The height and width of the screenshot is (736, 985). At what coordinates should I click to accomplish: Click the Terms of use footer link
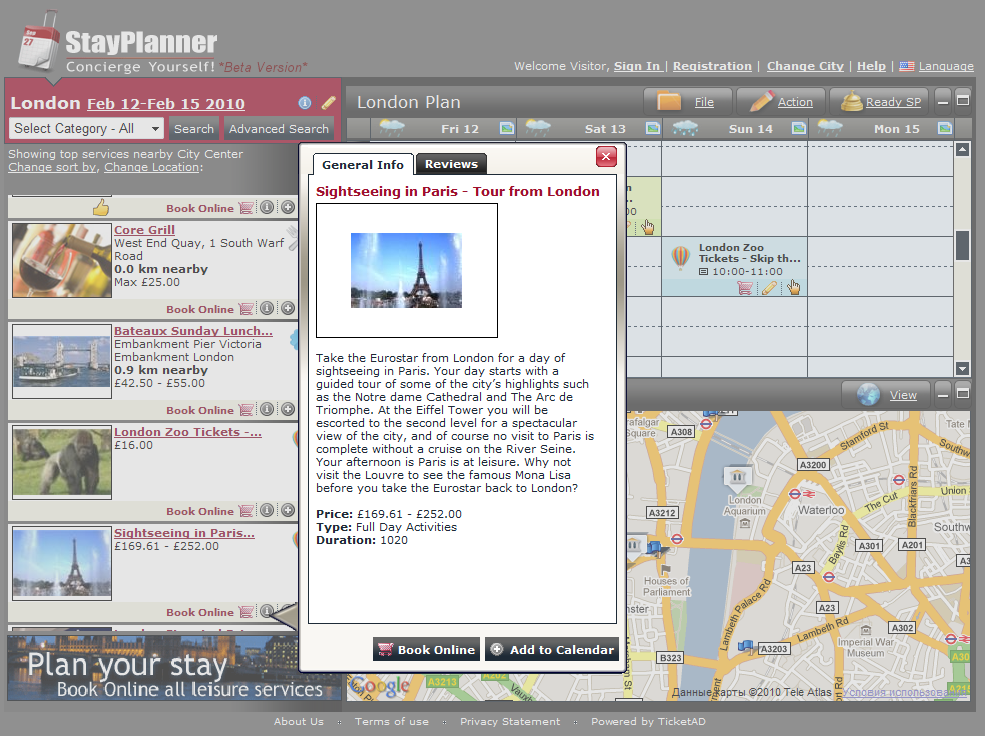click(391, 722)
